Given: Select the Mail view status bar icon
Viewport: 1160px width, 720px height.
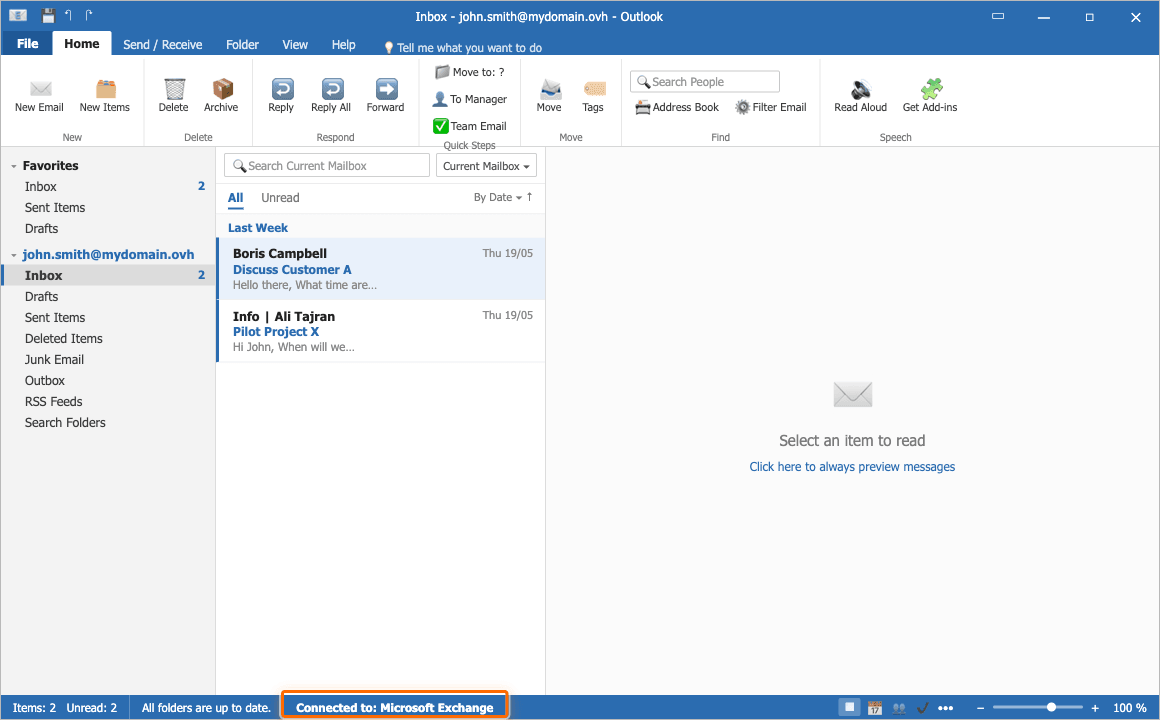Looking at the screenshot, I should [850, 707].
